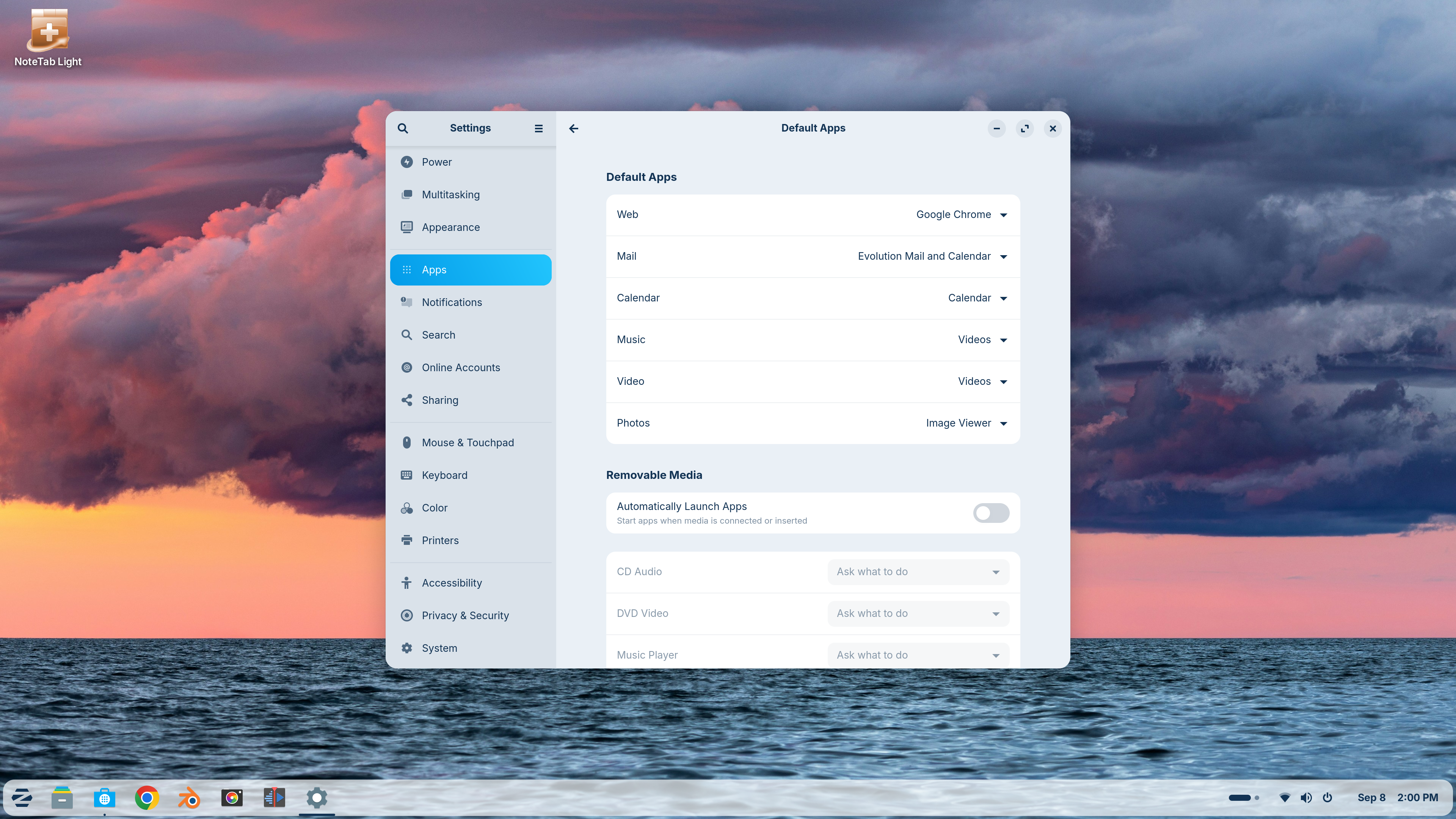This screenshot has height=819, width=1456.
Task: Click the Color sidebar icon
Action: pos(406,508)
